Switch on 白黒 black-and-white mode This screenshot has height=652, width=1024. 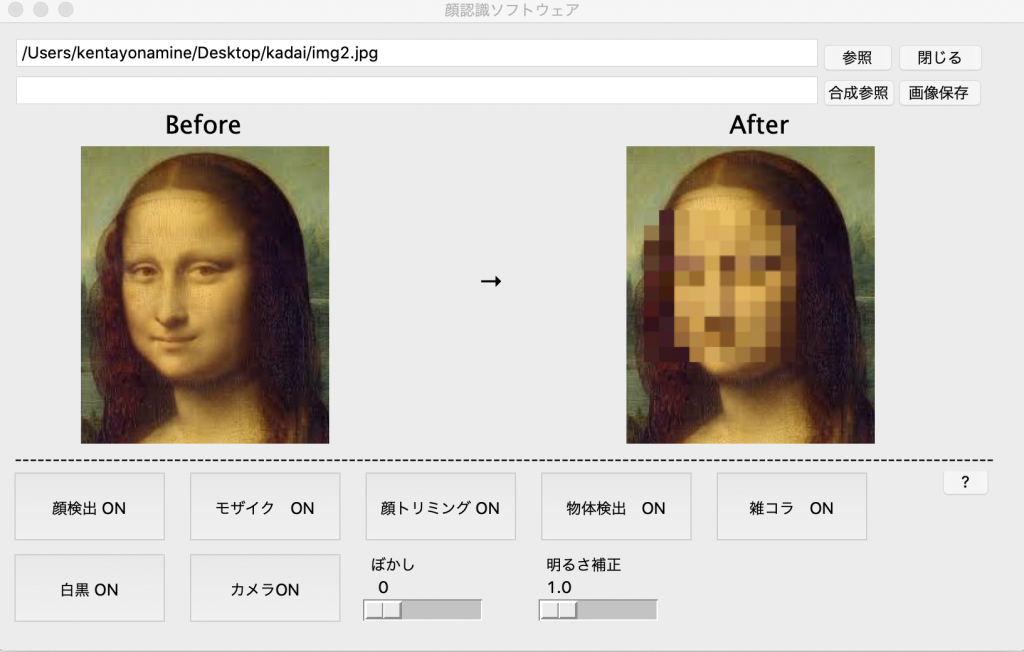click(89, 588)
